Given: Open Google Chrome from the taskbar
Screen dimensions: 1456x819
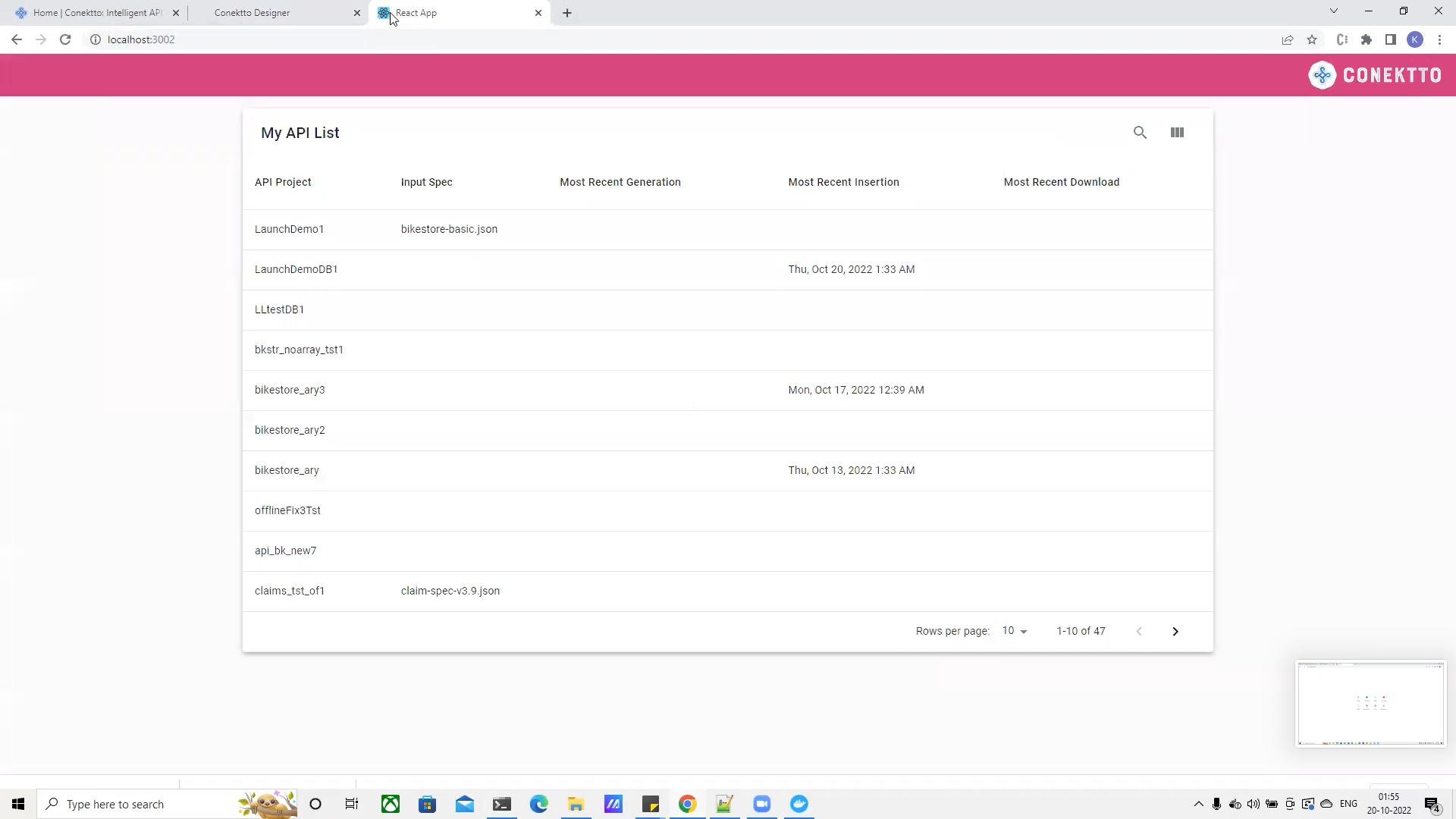Looking at the screenshot, I should 687,804.
